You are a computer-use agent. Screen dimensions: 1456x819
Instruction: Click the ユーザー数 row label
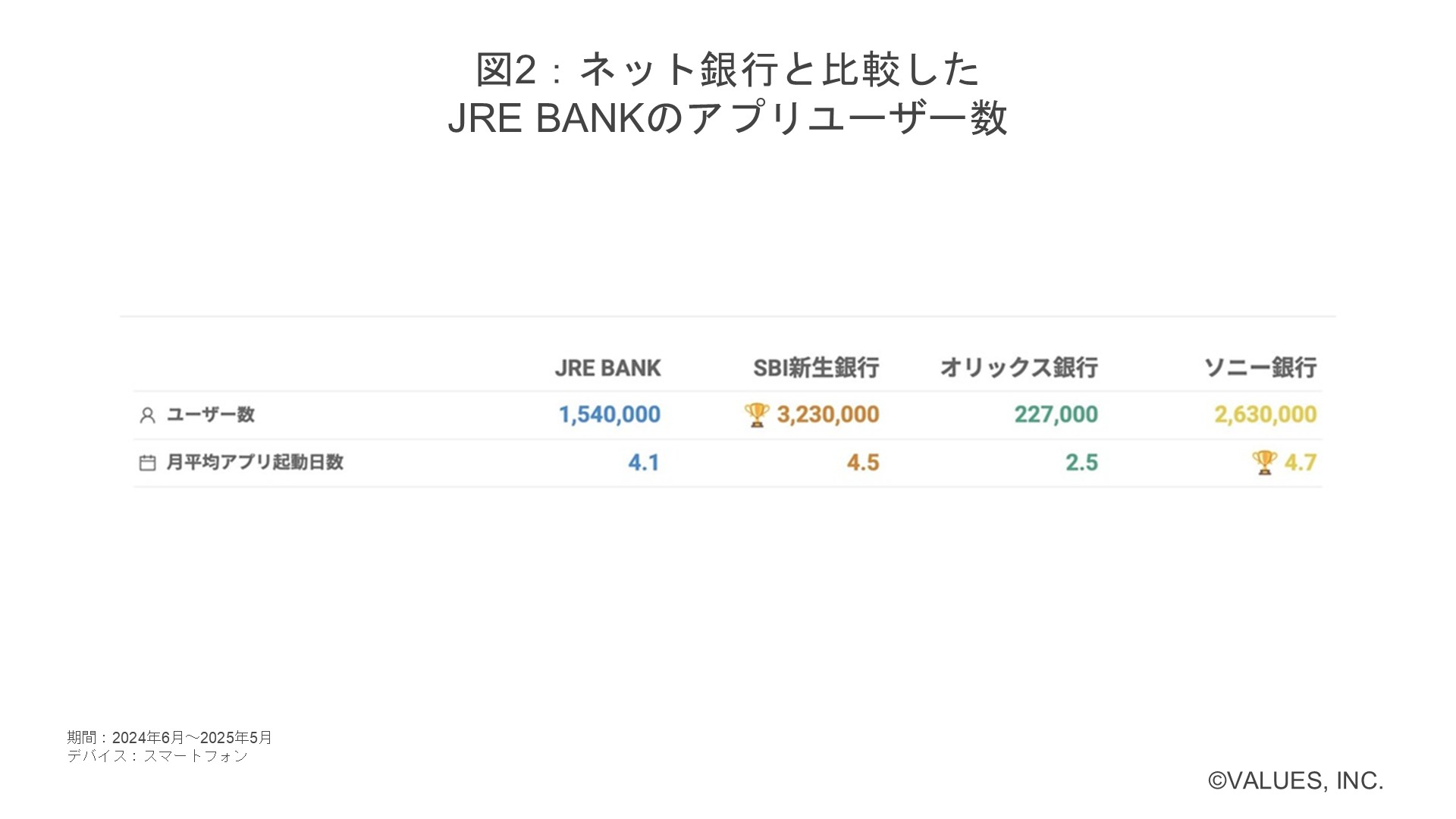(x=211, y=415)
